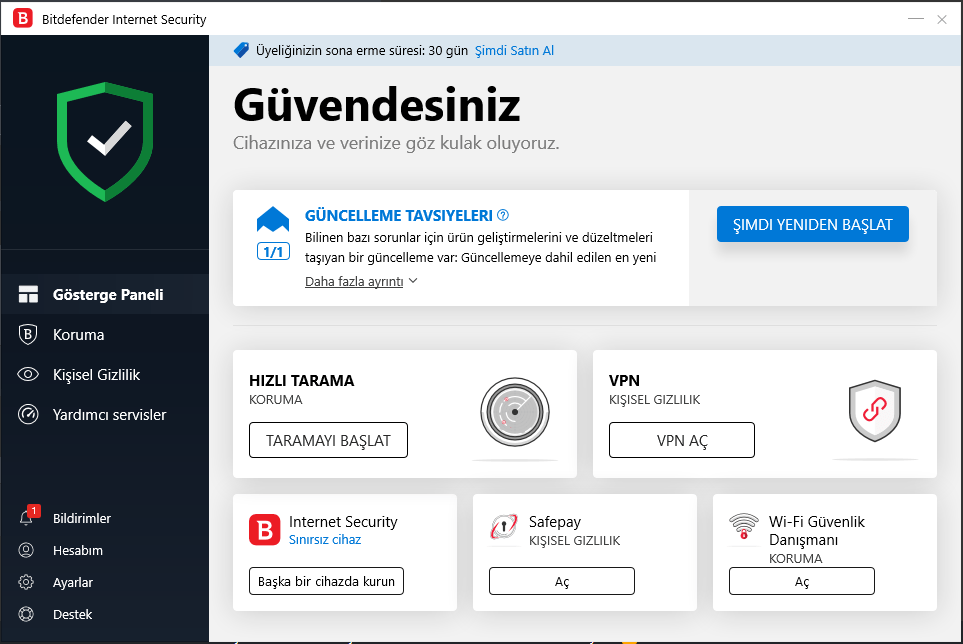
Task: Open the Gösterge Paneli section
Action: tap(105, 294)
